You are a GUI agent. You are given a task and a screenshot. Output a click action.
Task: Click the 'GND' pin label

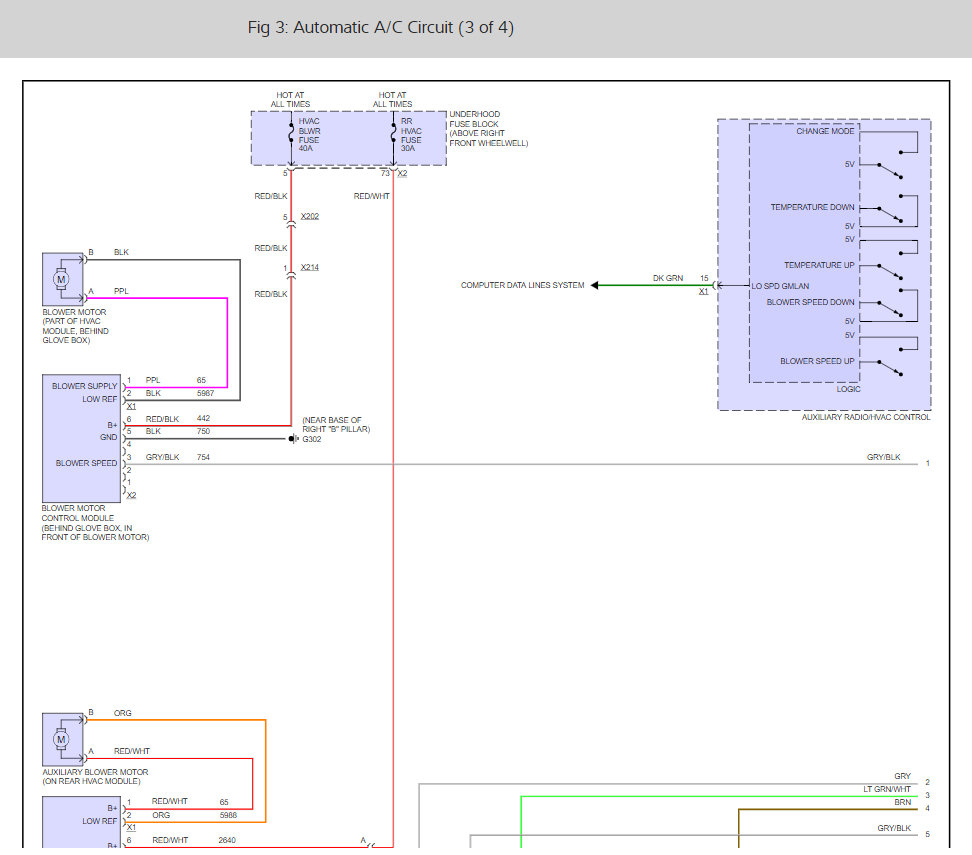click(108, 437)
